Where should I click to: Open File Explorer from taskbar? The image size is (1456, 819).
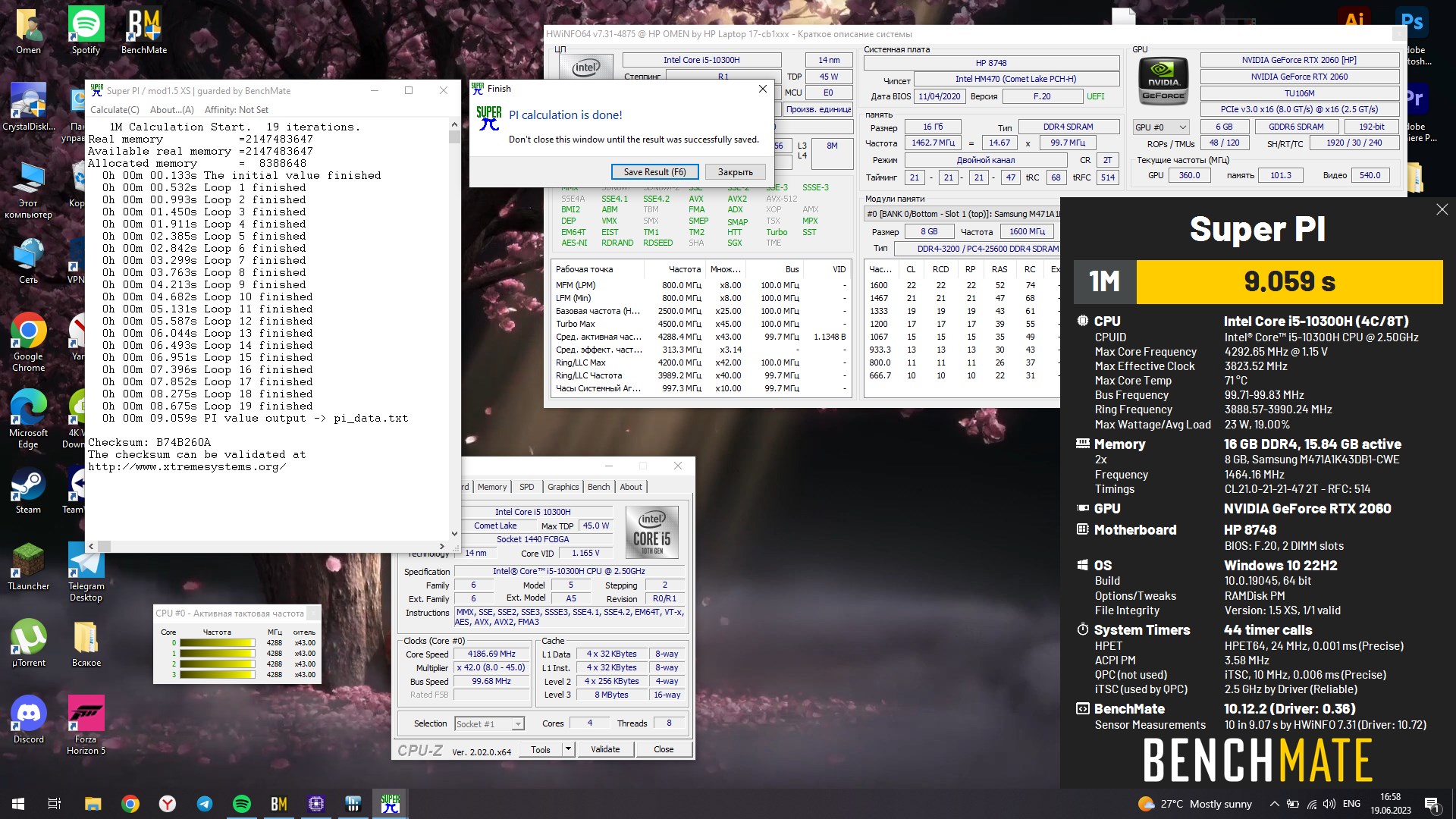pyautogui.click(x=93, y=803)
